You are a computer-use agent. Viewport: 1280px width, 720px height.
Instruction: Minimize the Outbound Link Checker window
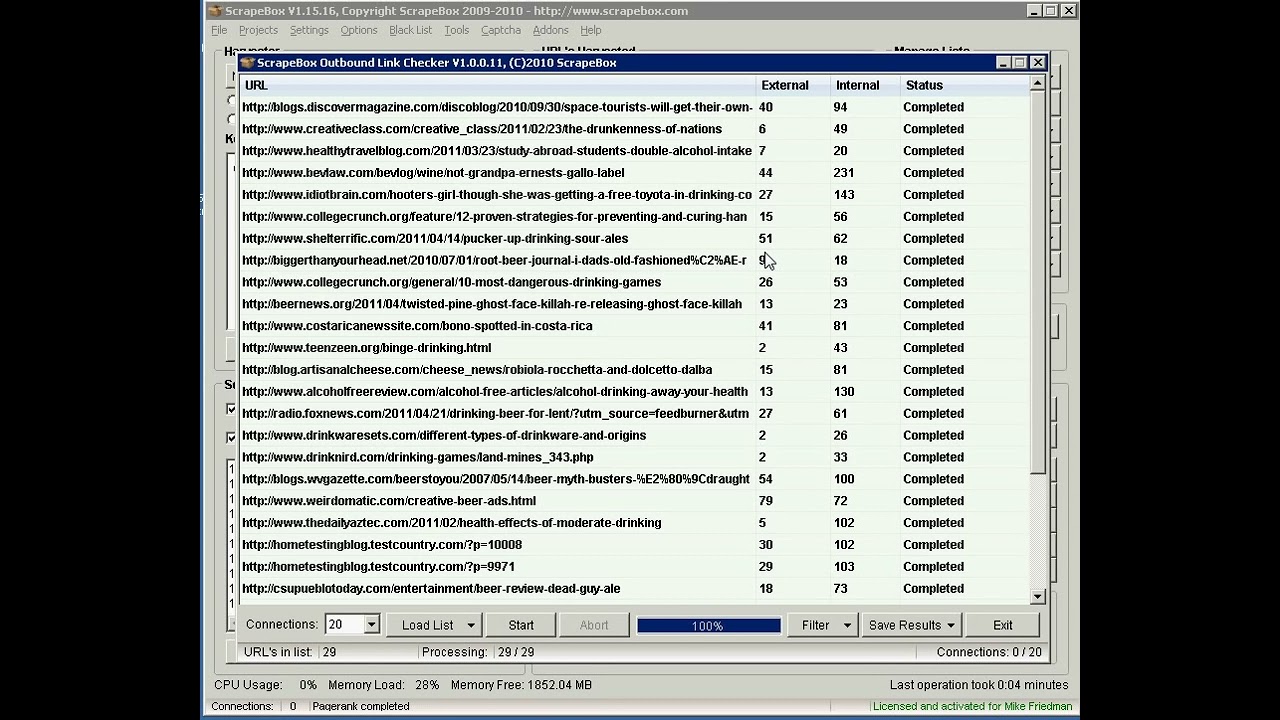(1003, 63)
